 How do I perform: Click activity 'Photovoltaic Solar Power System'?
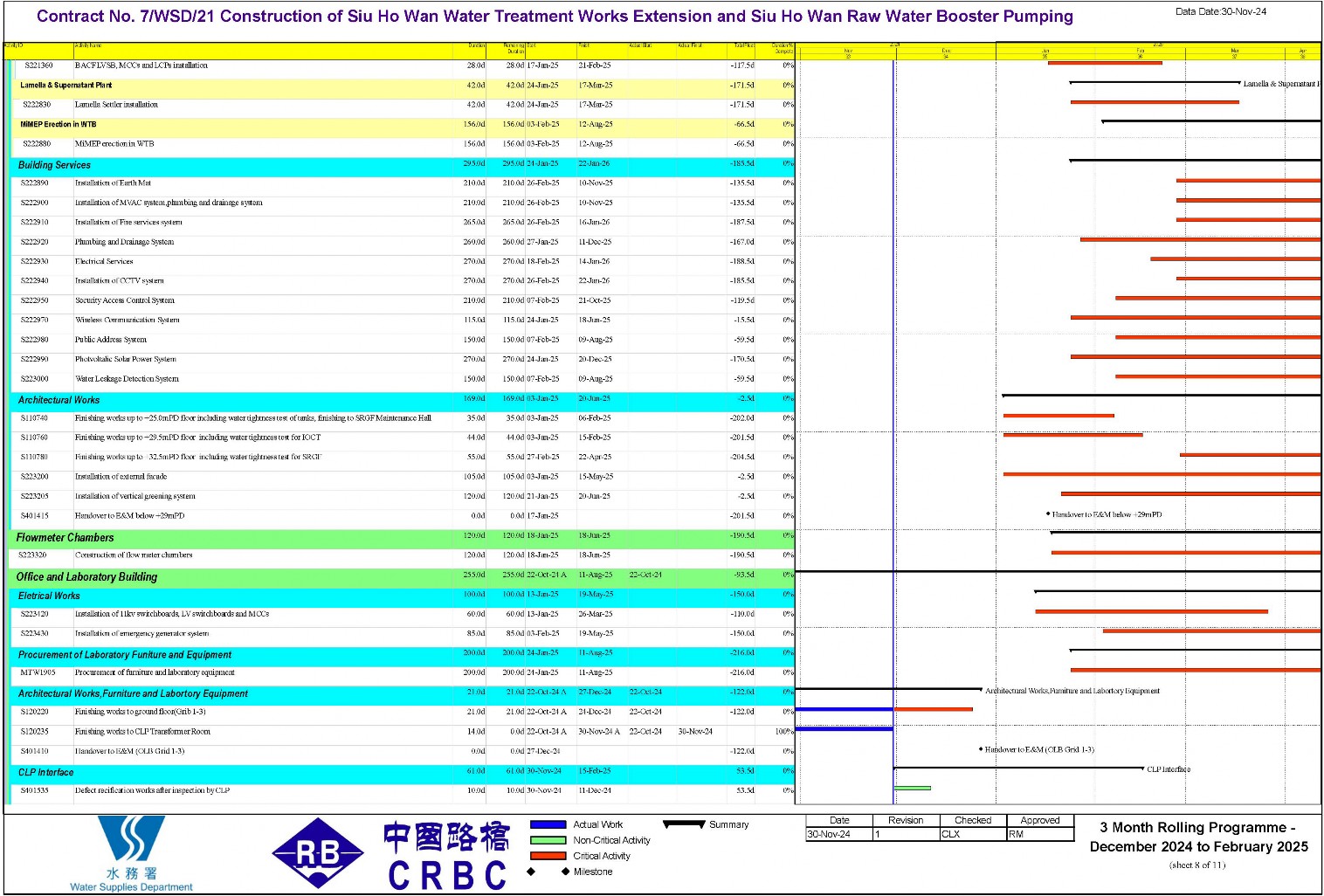(x=125, y=360)
